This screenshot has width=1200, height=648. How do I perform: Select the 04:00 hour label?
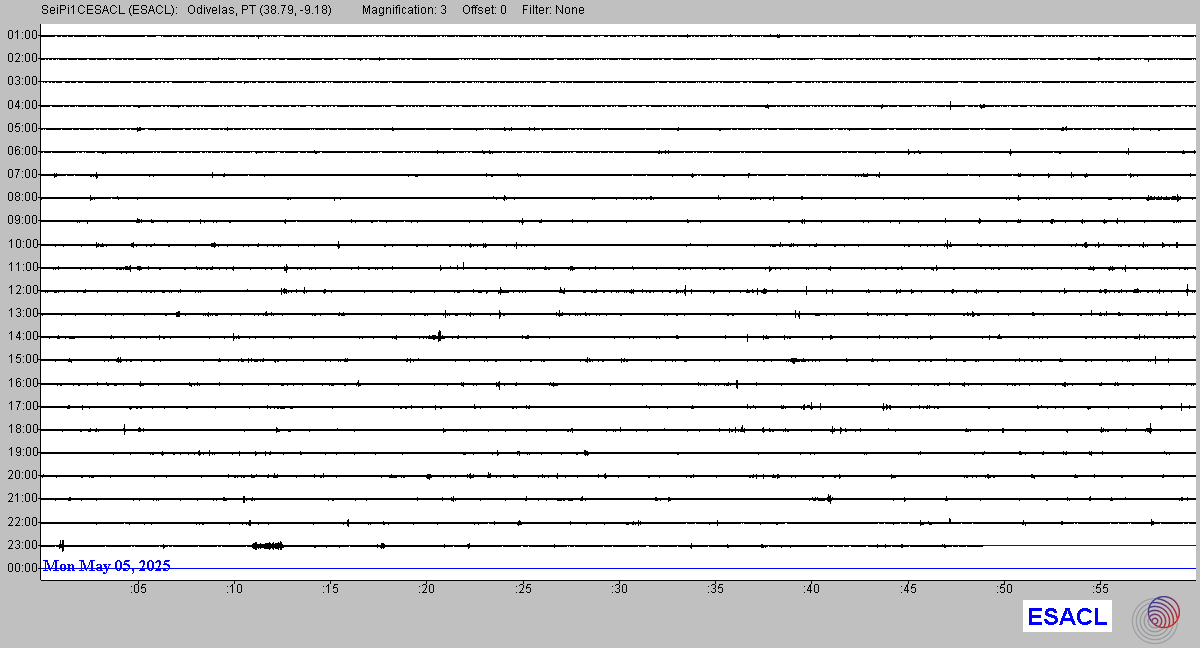point(22,105)
